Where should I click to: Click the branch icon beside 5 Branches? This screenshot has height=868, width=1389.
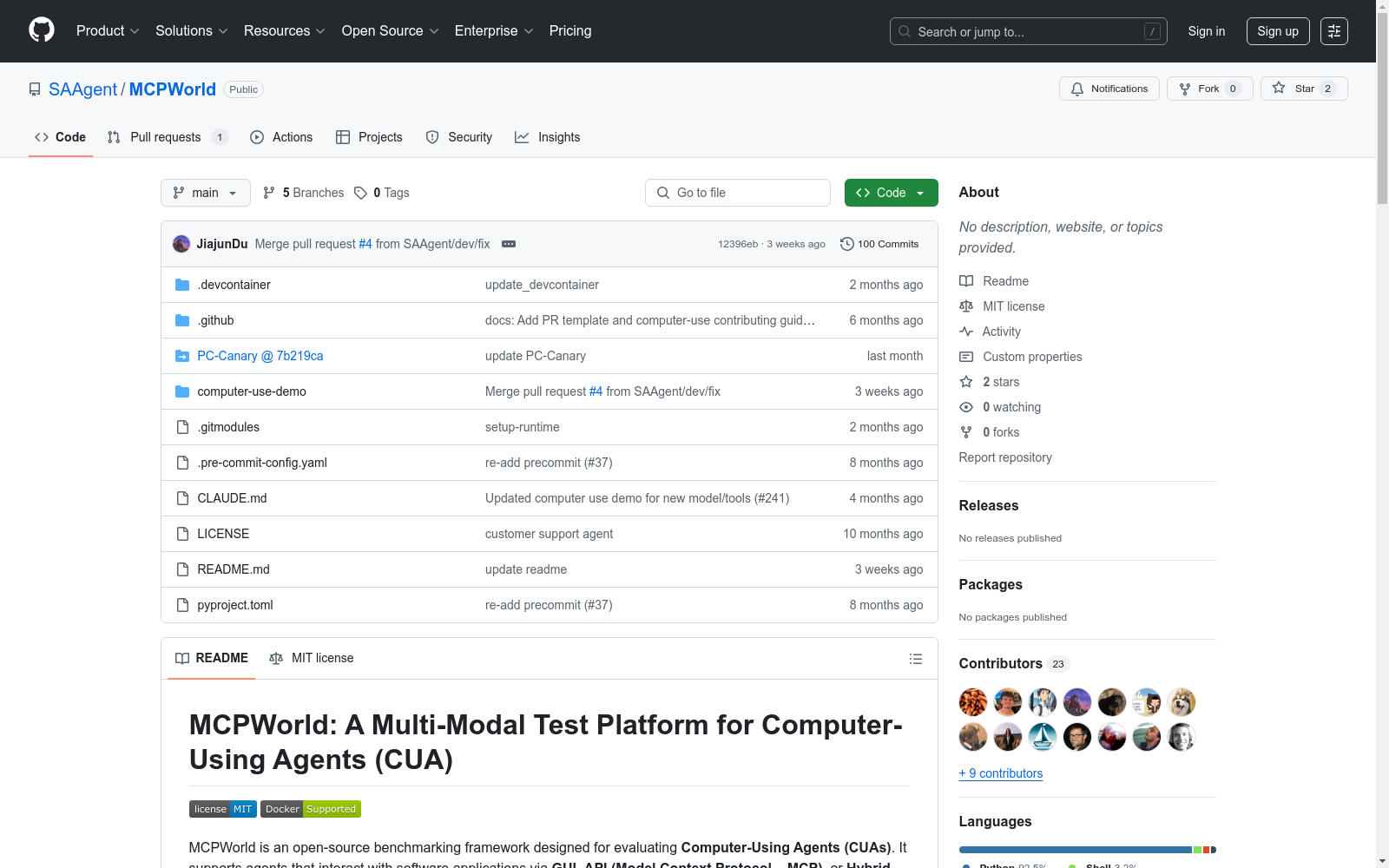pos(269,193)
